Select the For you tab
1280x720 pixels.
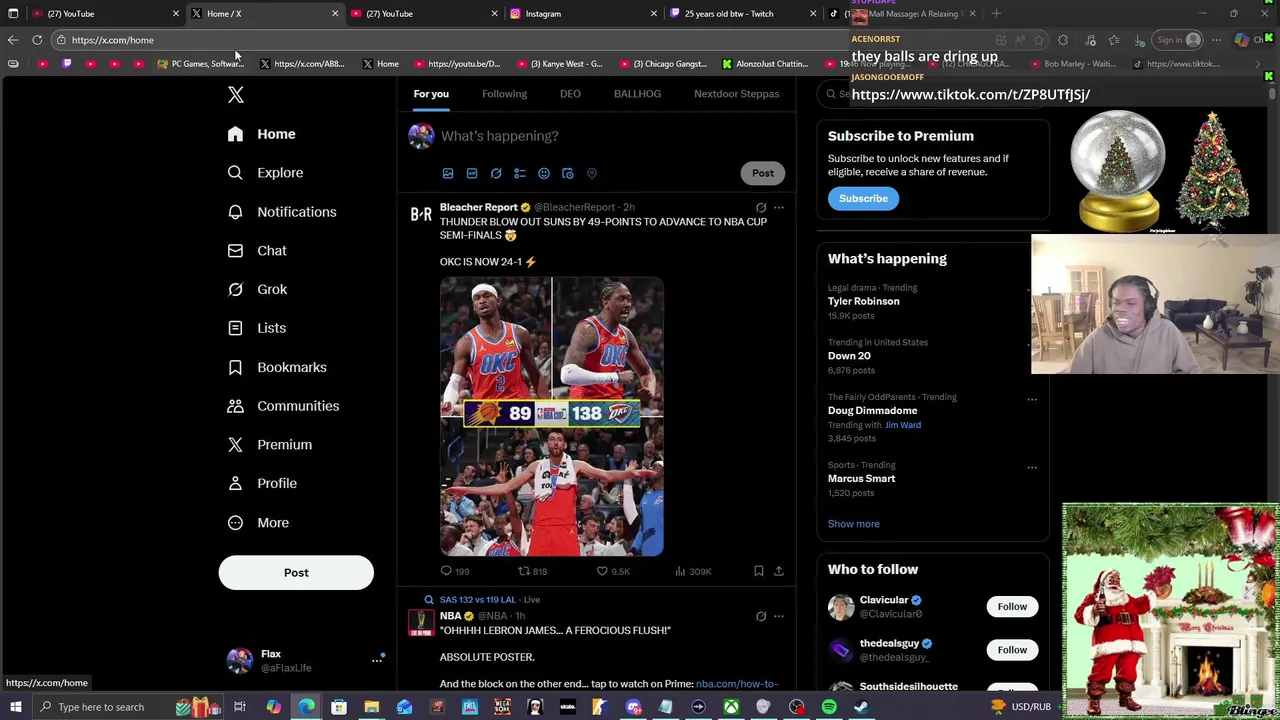(431, 94)
